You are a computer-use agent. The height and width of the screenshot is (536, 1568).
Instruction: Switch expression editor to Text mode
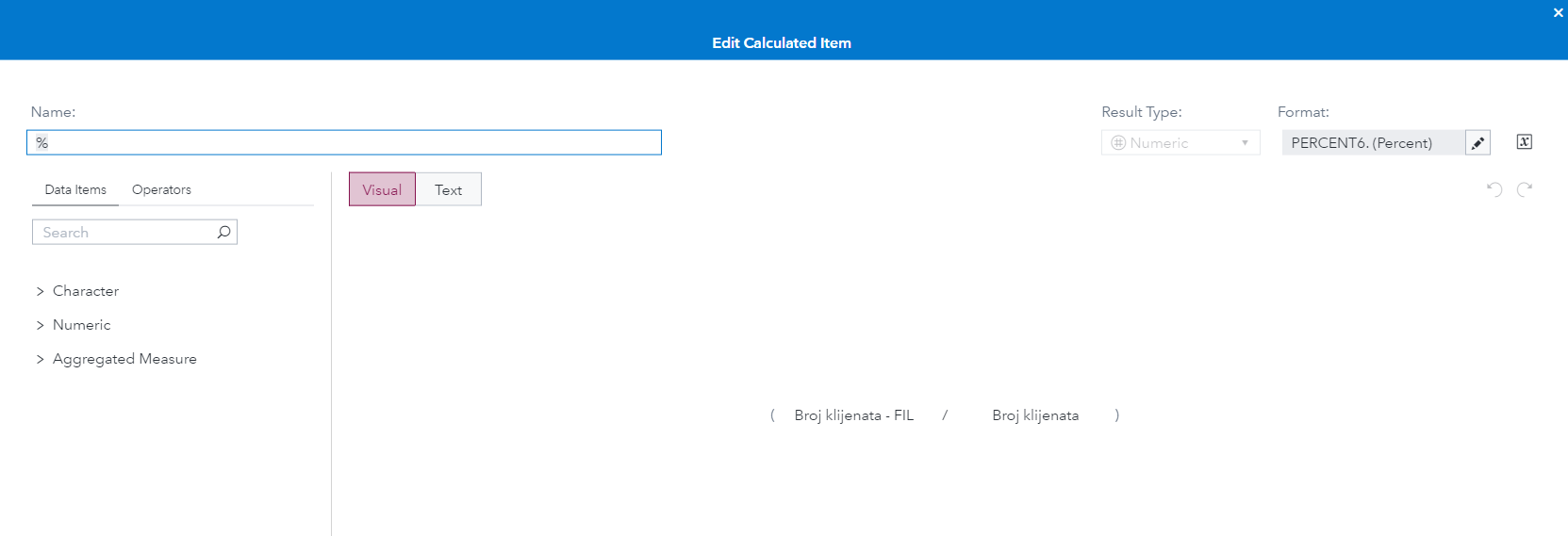click(448, 189)
